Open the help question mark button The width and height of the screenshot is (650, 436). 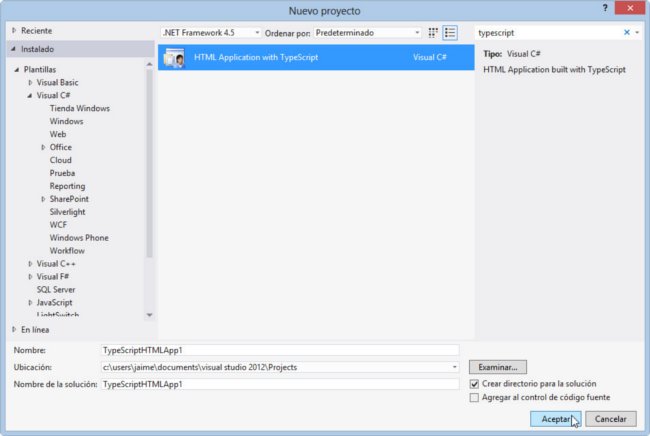(605, 8)
